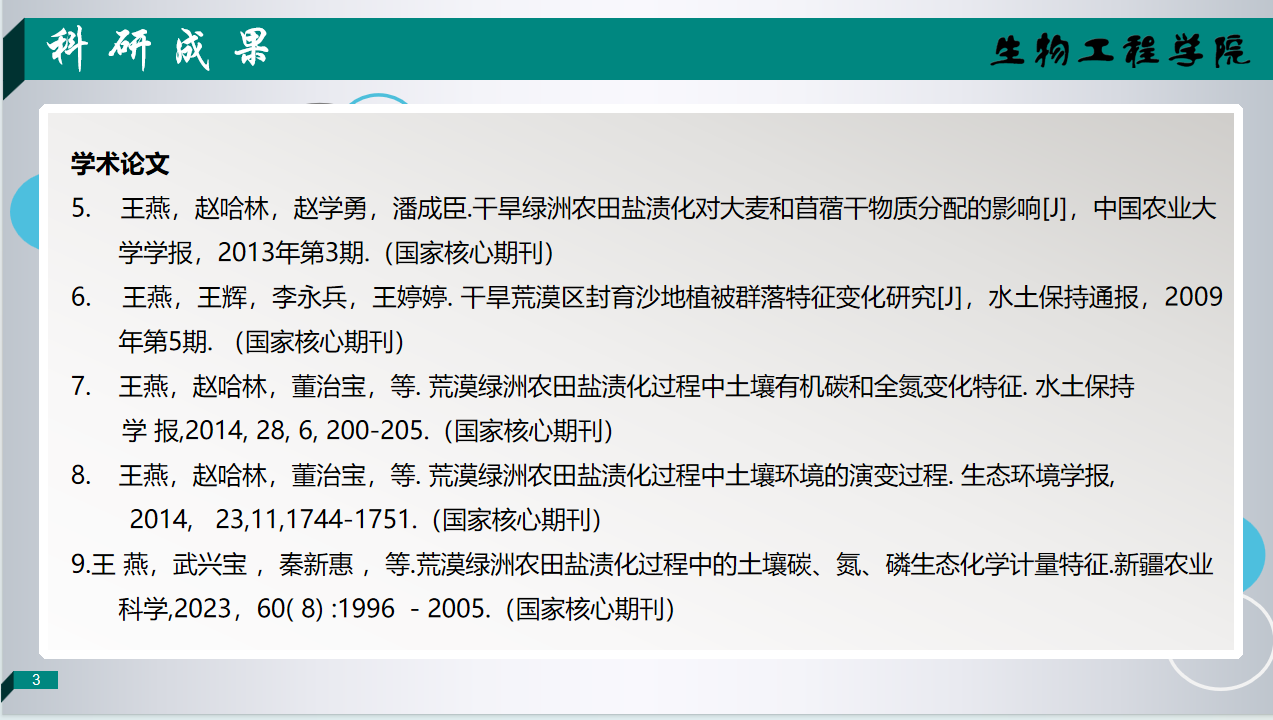Click the slide number 3 badge
Image resolution: width=1273 pixels, height=720 pixels.
(x=36, y=681)
